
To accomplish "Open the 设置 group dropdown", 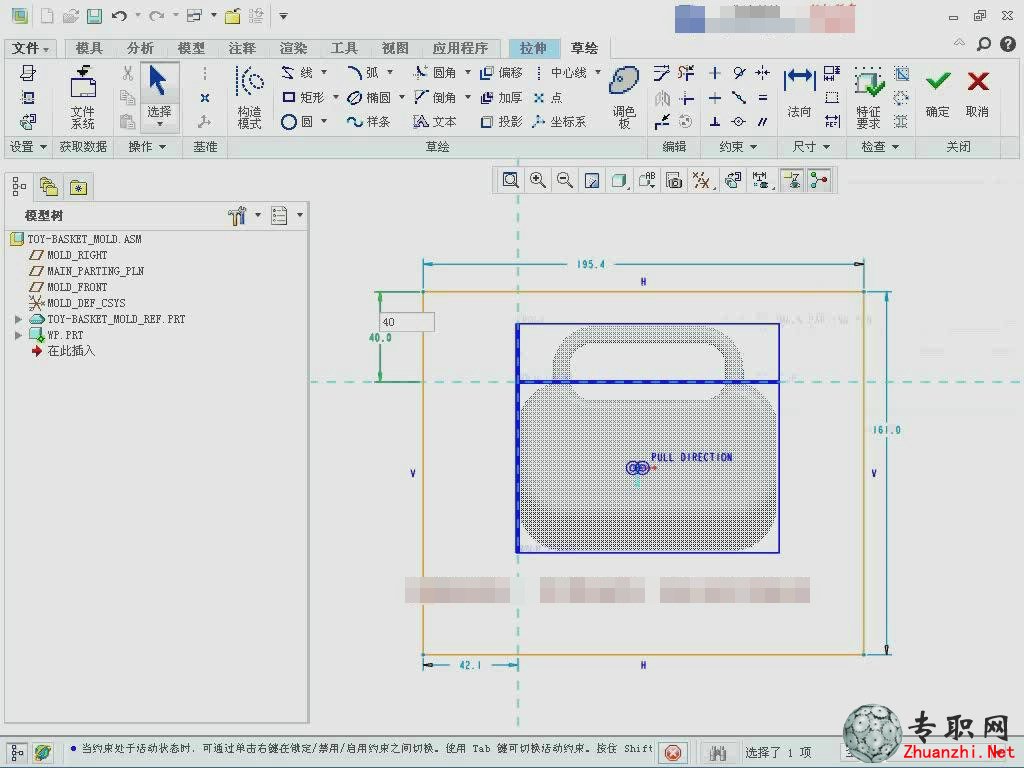I will 28,147.
